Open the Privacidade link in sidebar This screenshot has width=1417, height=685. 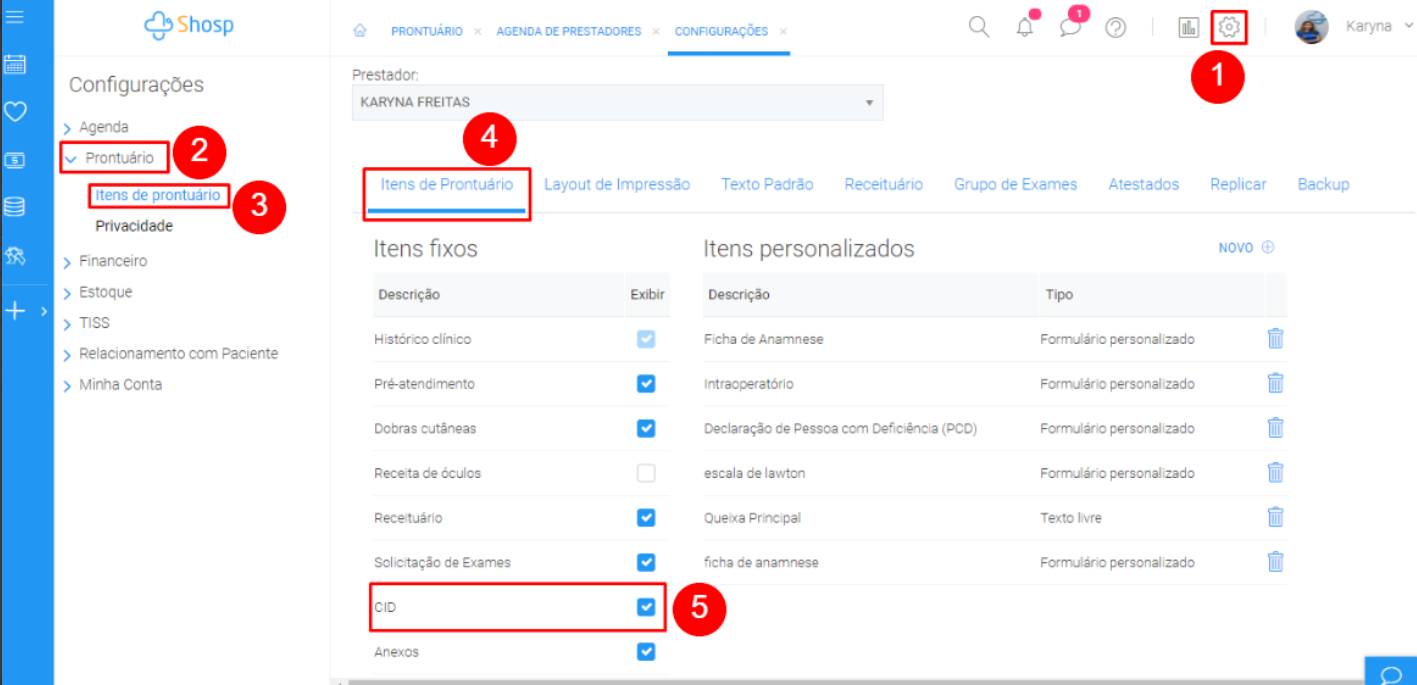(x=134, y=226)
